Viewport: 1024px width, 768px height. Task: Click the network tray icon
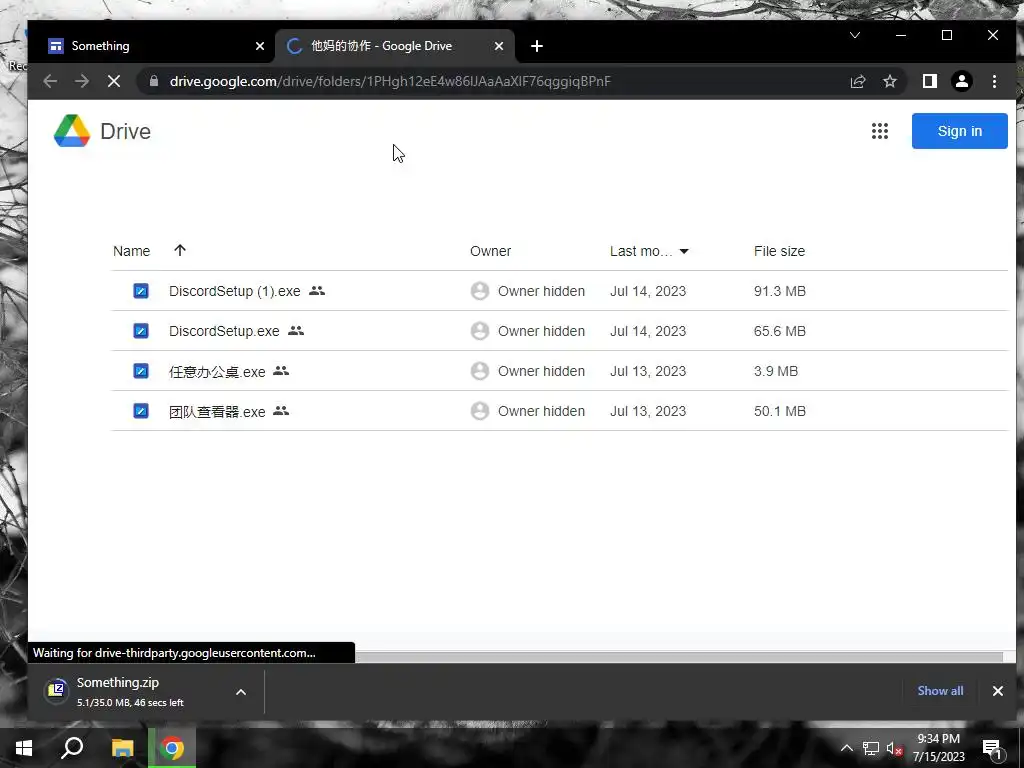click(871, 748)
